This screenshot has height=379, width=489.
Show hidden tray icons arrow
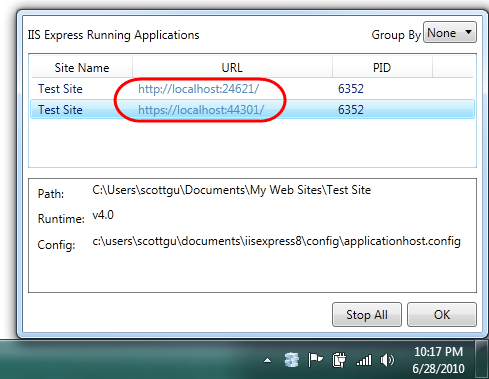(267, 360)
